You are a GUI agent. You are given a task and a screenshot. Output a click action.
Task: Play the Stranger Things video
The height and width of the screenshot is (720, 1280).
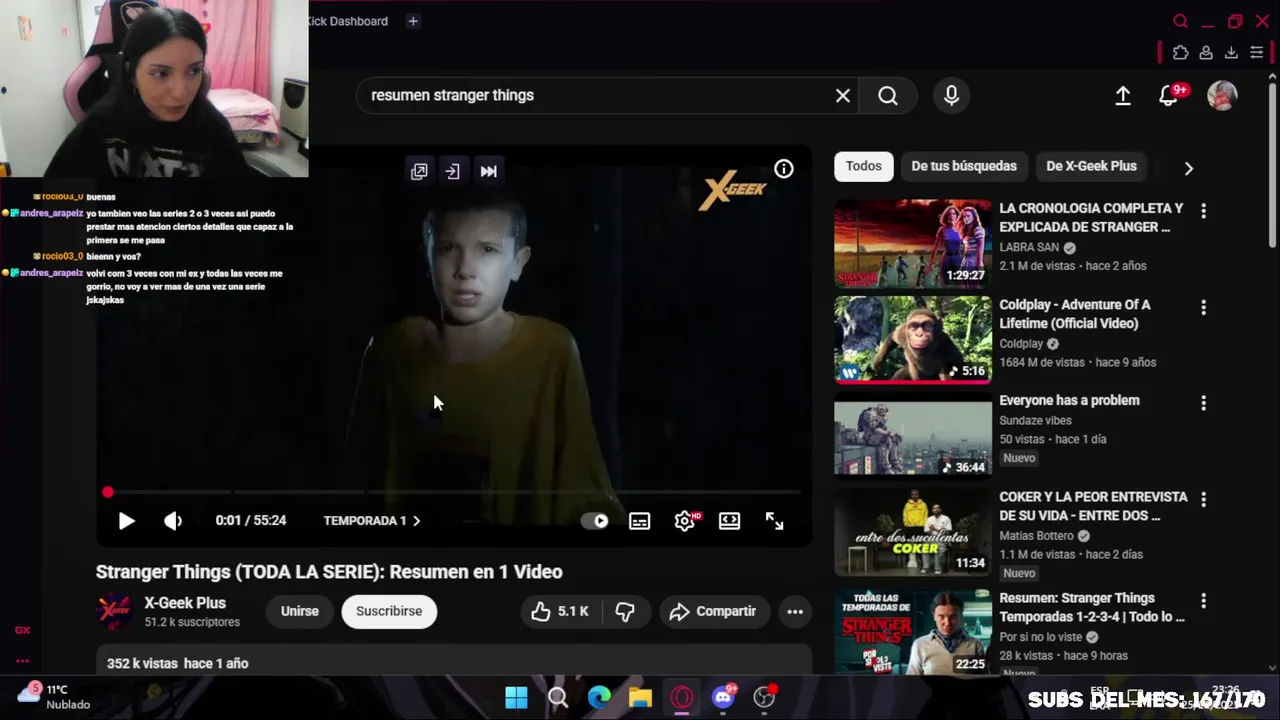click(x=126, y=521)
